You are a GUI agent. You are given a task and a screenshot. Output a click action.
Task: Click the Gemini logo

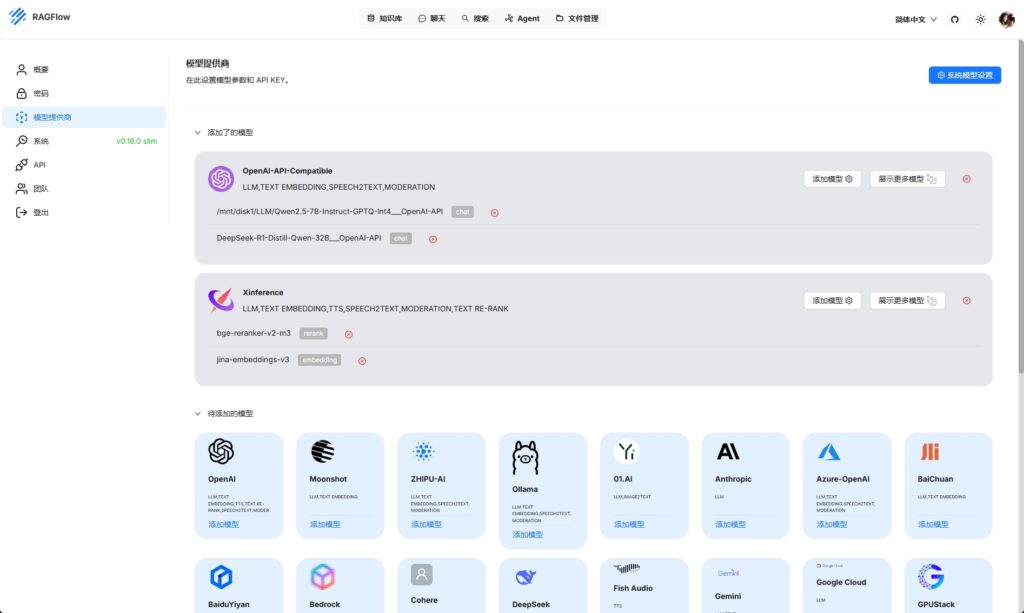click(728, 573)
